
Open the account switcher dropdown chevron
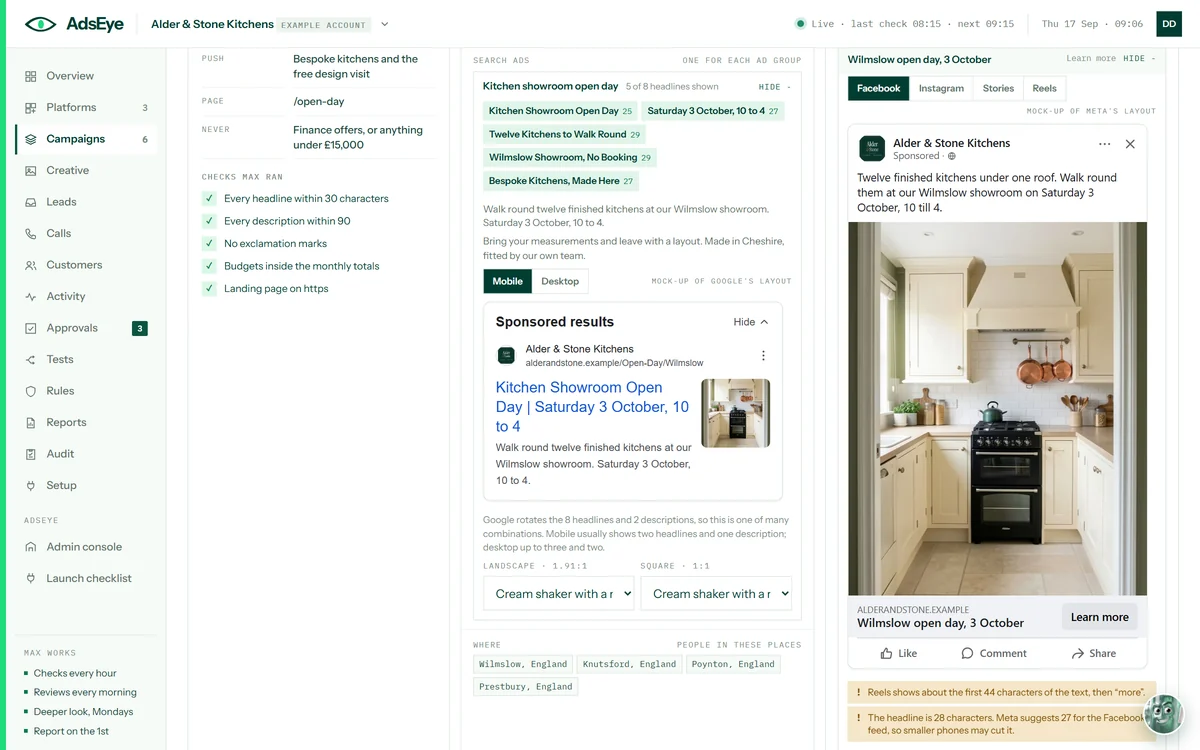(385, 24)
